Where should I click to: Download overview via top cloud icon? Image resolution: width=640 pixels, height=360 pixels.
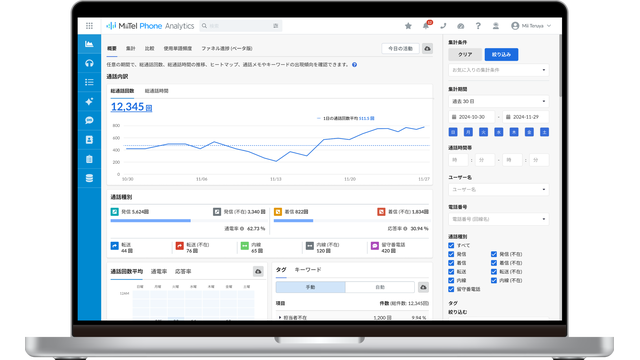[x=427, y=49]
